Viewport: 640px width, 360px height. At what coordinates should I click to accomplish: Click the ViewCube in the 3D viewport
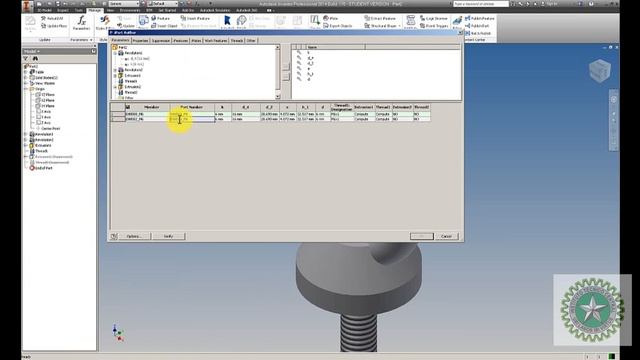click(x=600, y=70)
